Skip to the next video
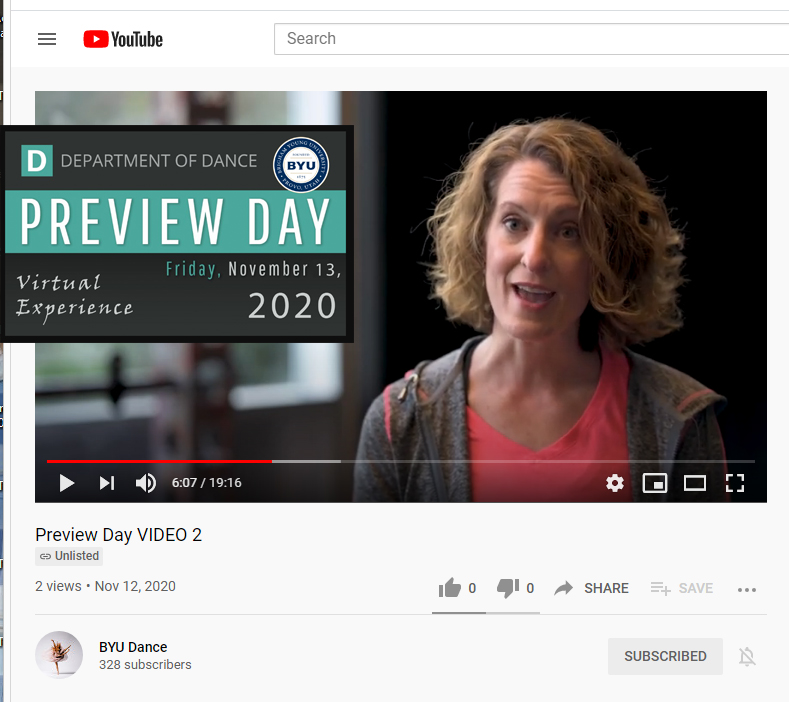 click(106, 483)
